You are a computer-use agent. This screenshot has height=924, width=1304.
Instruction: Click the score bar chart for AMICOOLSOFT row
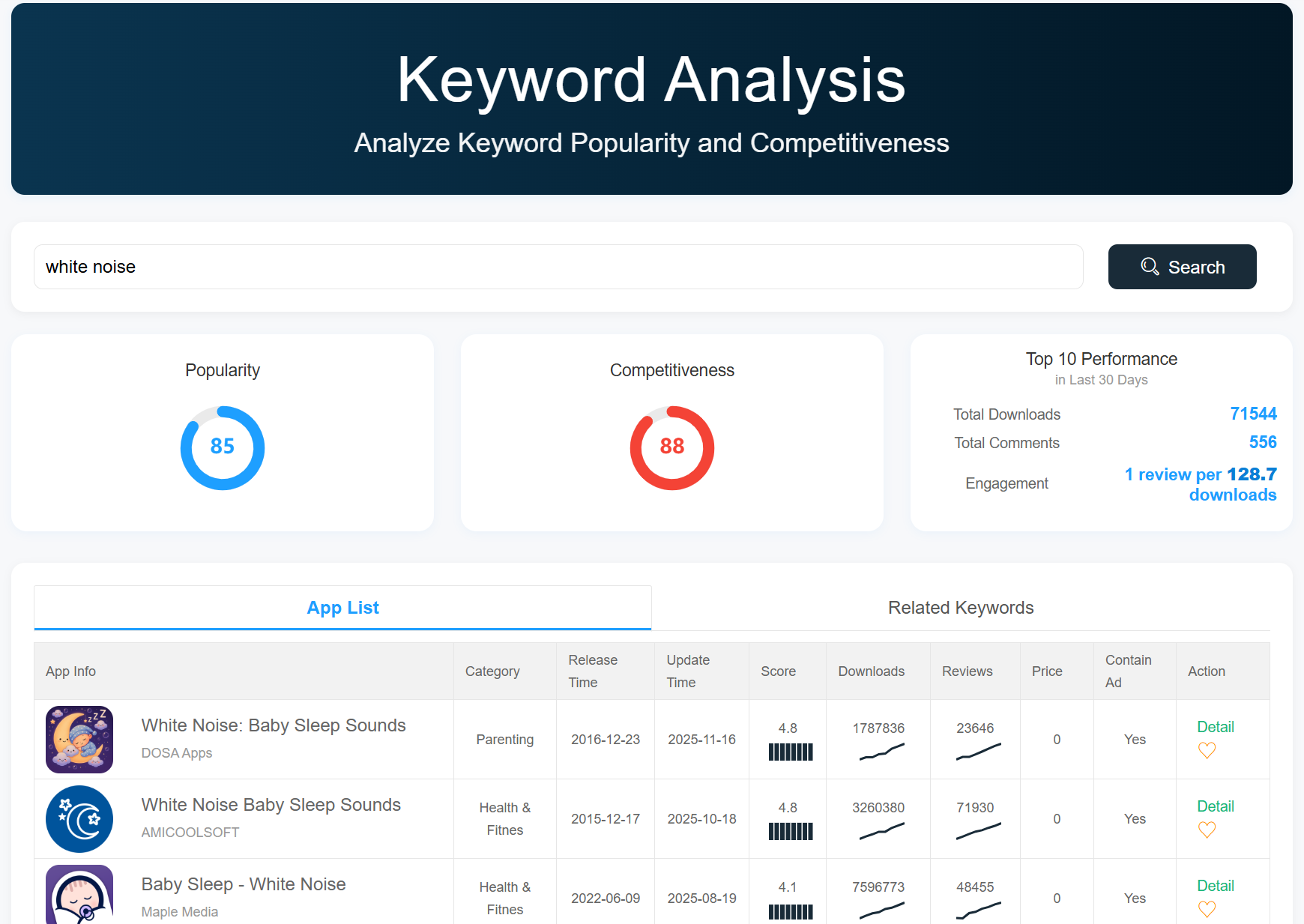[791, 831]
